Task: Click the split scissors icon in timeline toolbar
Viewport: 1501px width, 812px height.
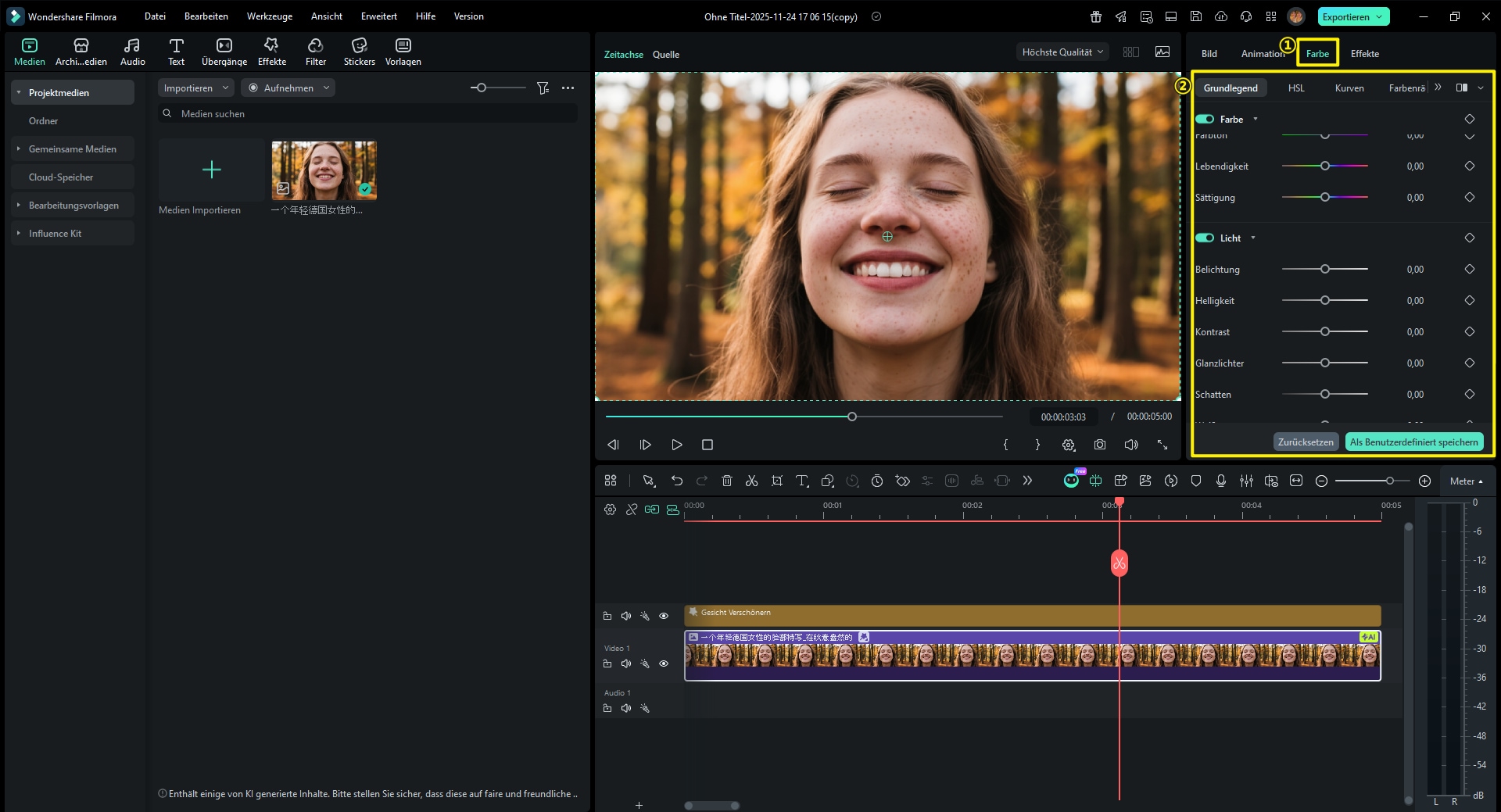Action: click(751, 481)
